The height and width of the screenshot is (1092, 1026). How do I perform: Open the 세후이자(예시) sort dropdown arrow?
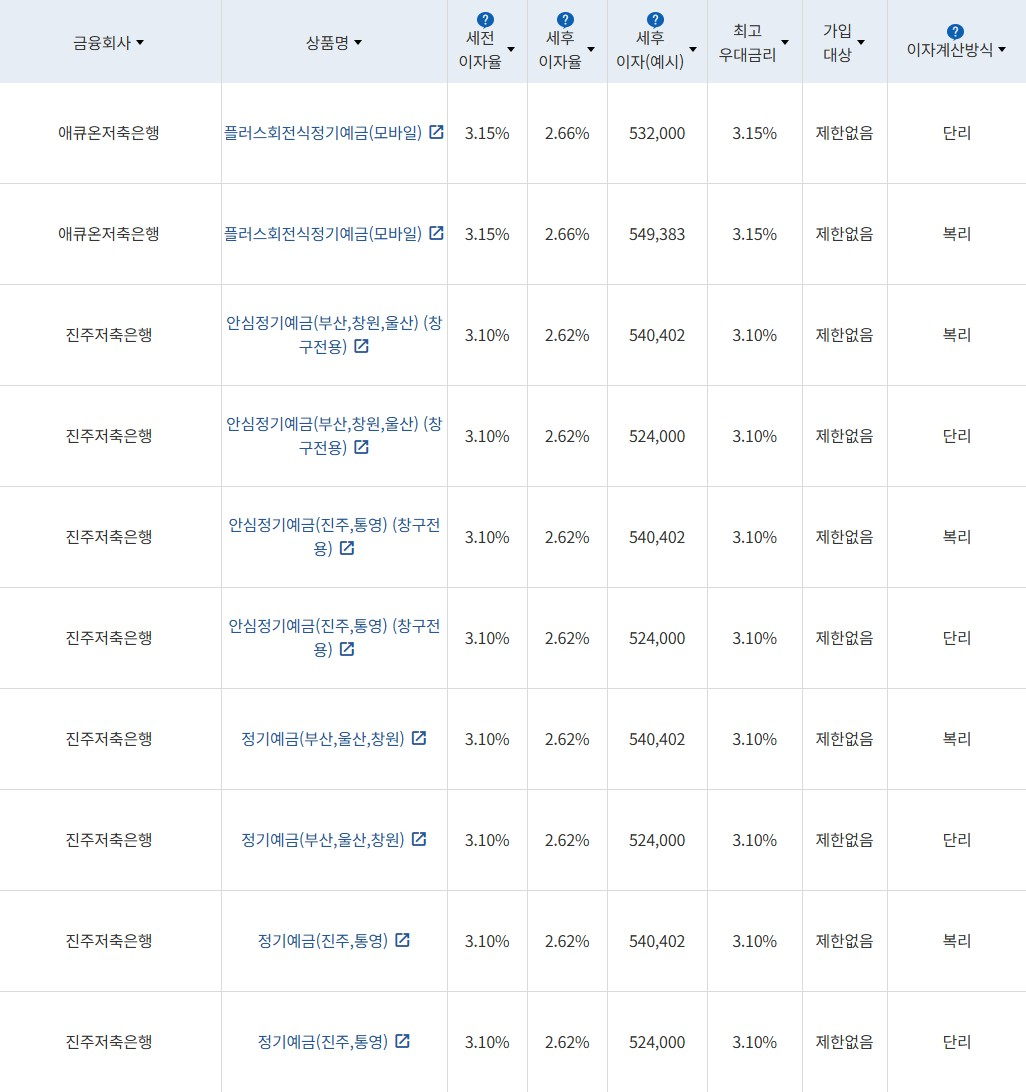692,48
